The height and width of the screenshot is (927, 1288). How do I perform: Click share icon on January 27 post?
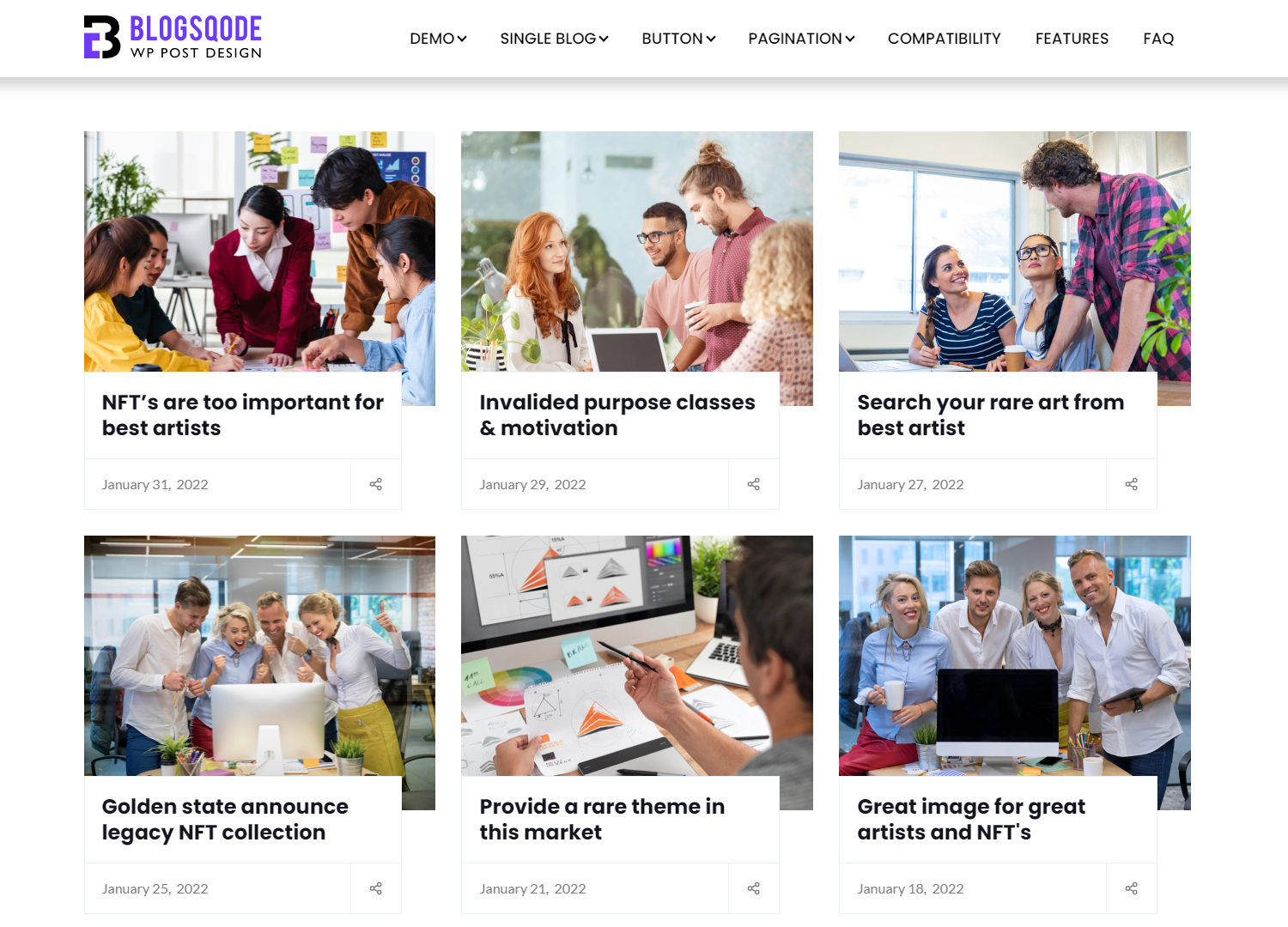tap(1132, 484)
